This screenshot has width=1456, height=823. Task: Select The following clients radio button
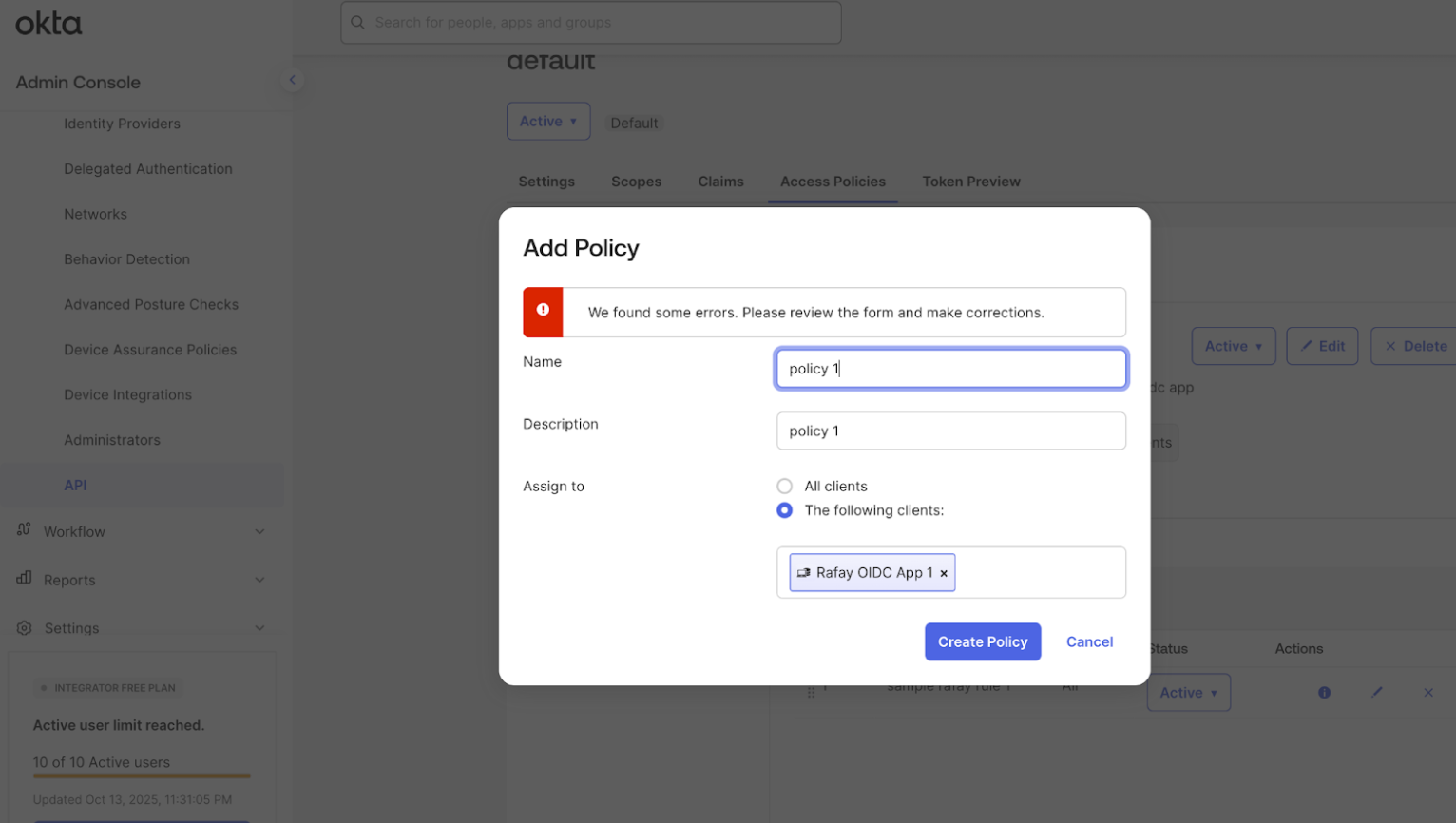pyautogui.click(x=784, y=510)
